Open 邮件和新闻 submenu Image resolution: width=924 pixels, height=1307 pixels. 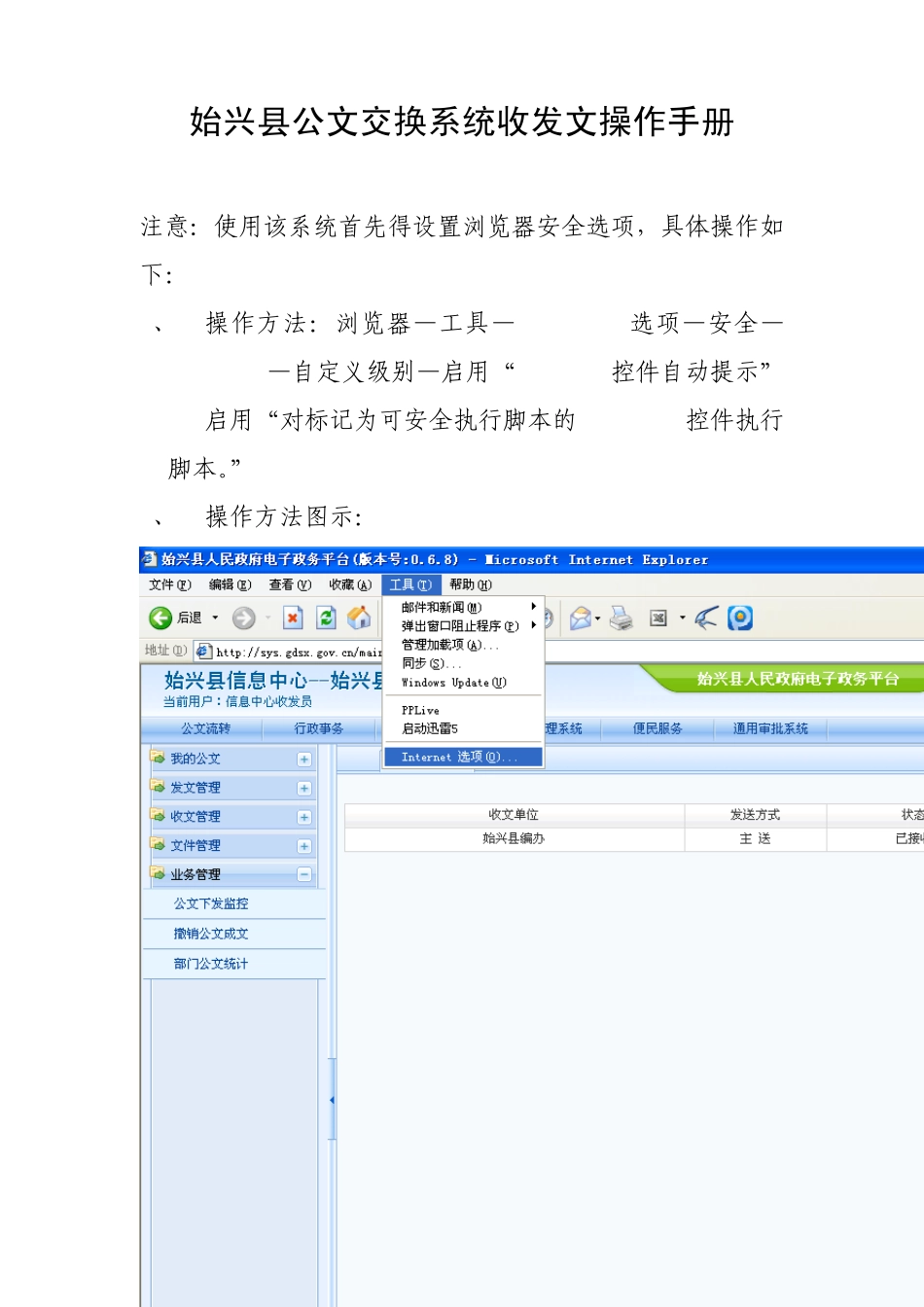pos(463,607)
